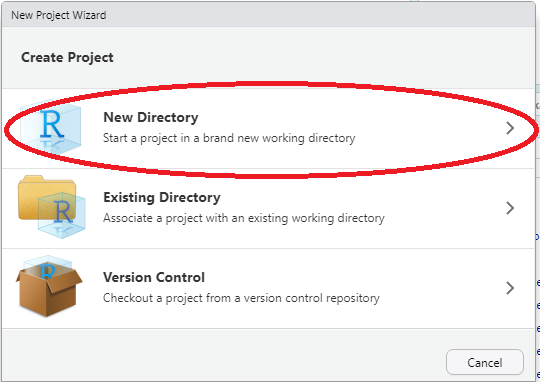Cancel the New Project Wizard
This screenshot has width=540, height=382.
click(485, 362)
